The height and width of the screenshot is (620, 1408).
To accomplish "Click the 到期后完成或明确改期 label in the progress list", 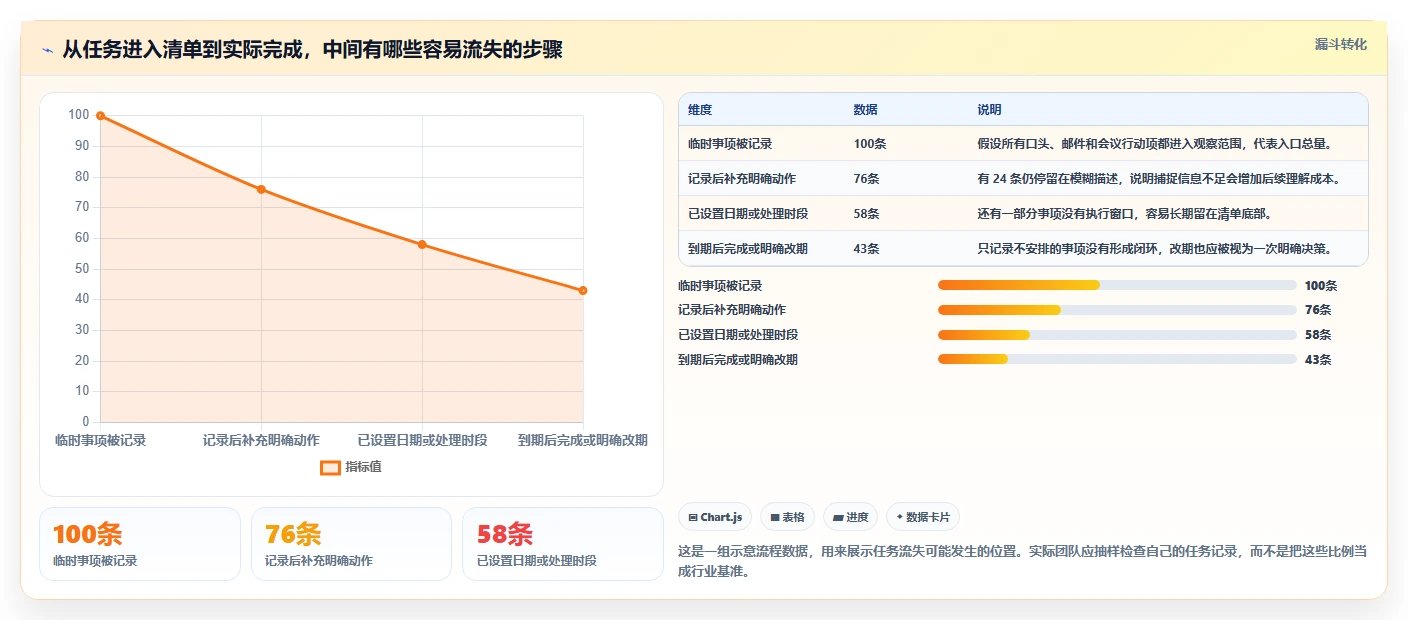I will pyautogui.click(x=738, y=360).
